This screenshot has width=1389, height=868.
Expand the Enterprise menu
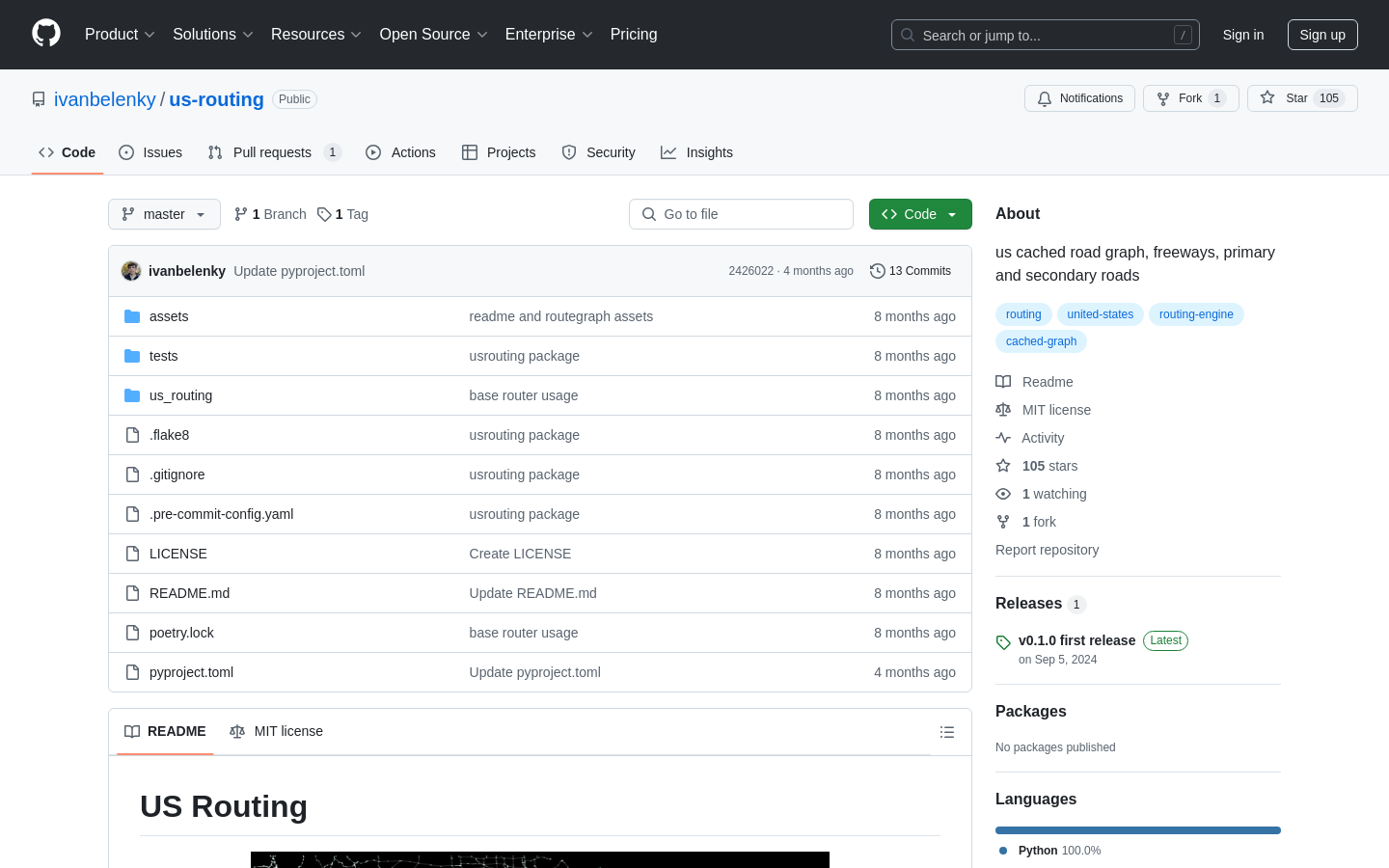click(x=549, y=35)
